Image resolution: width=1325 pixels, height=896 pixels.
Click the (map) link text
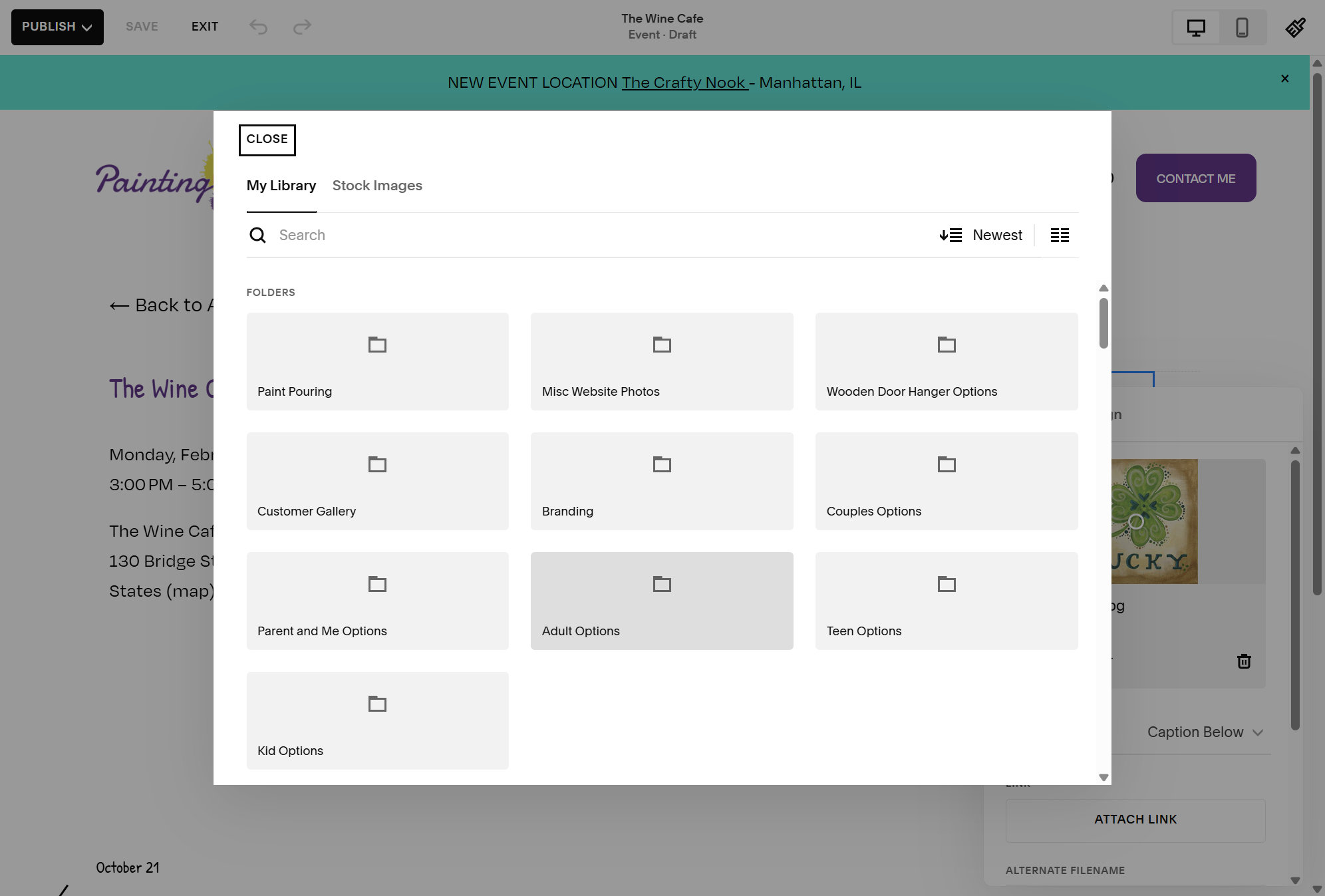pos(190,591)
